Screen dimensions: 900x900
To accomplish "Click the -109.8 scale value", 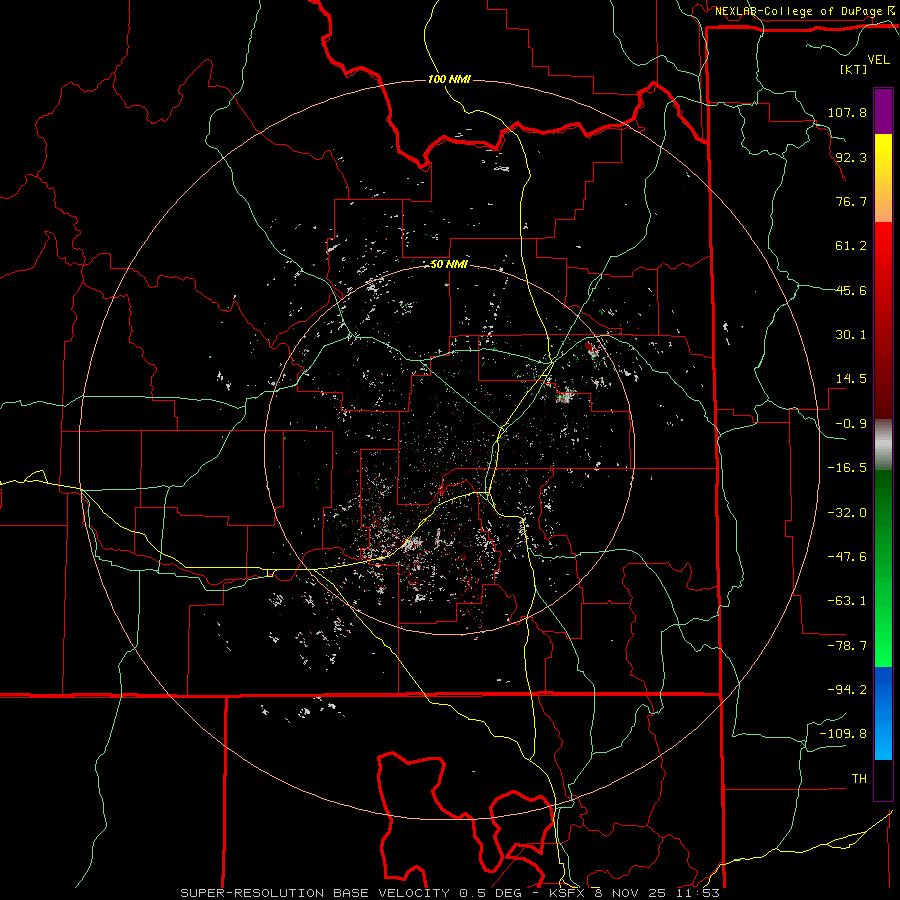I will tap(844, 734).
